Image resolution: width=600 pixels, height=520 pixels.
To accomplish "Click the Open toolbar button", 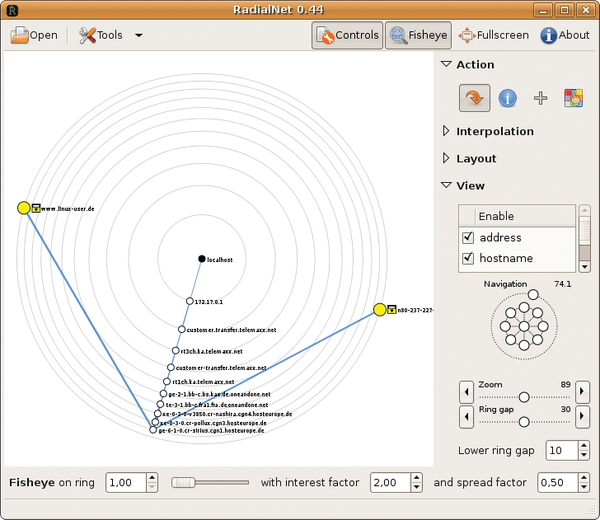I will point(34,35).
